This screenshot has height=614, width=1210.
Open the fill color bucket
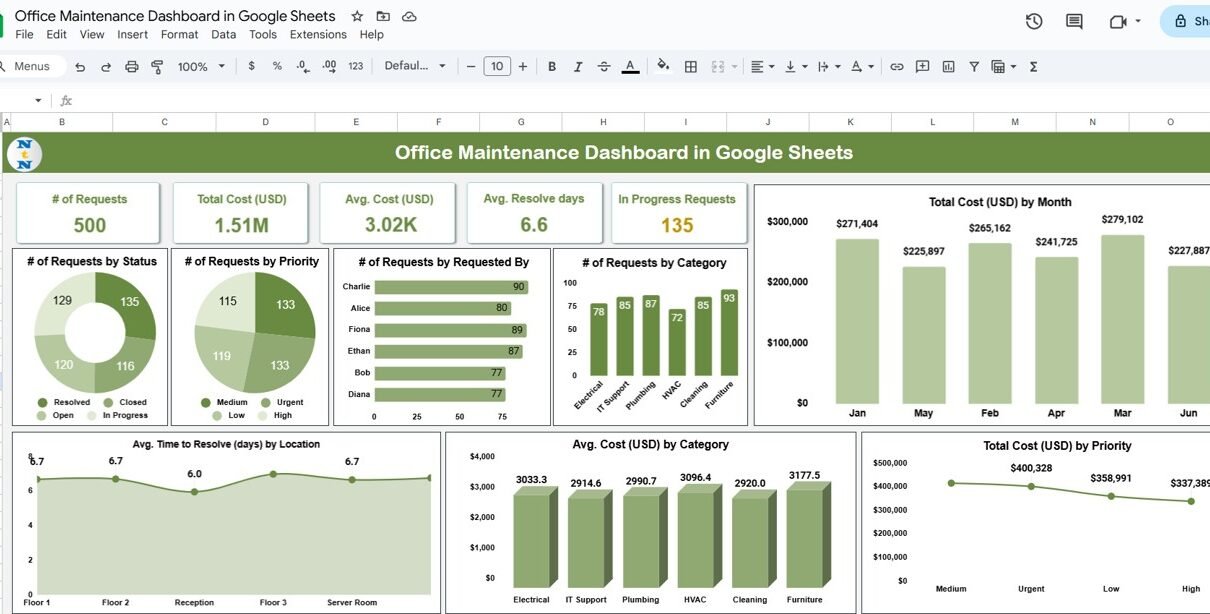tap(663, 66)
